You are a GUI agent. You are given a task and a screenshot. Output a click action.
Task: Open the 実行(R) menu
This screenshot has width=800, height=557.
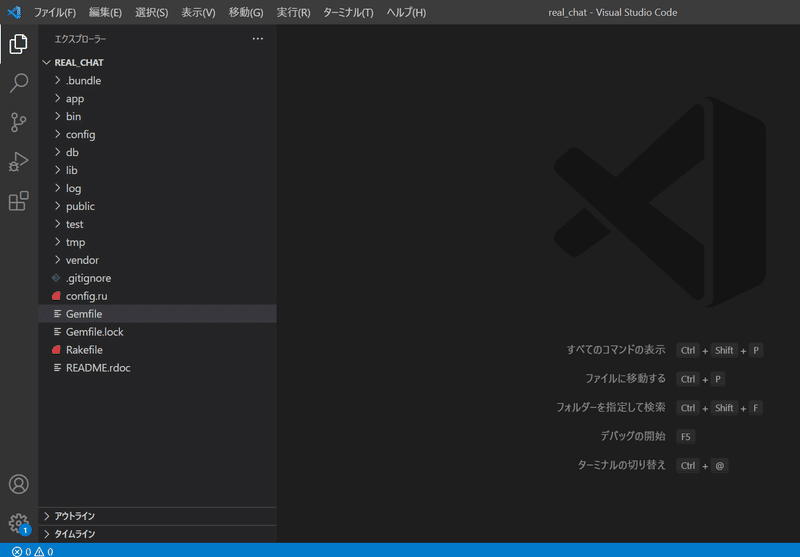(293, 12)
